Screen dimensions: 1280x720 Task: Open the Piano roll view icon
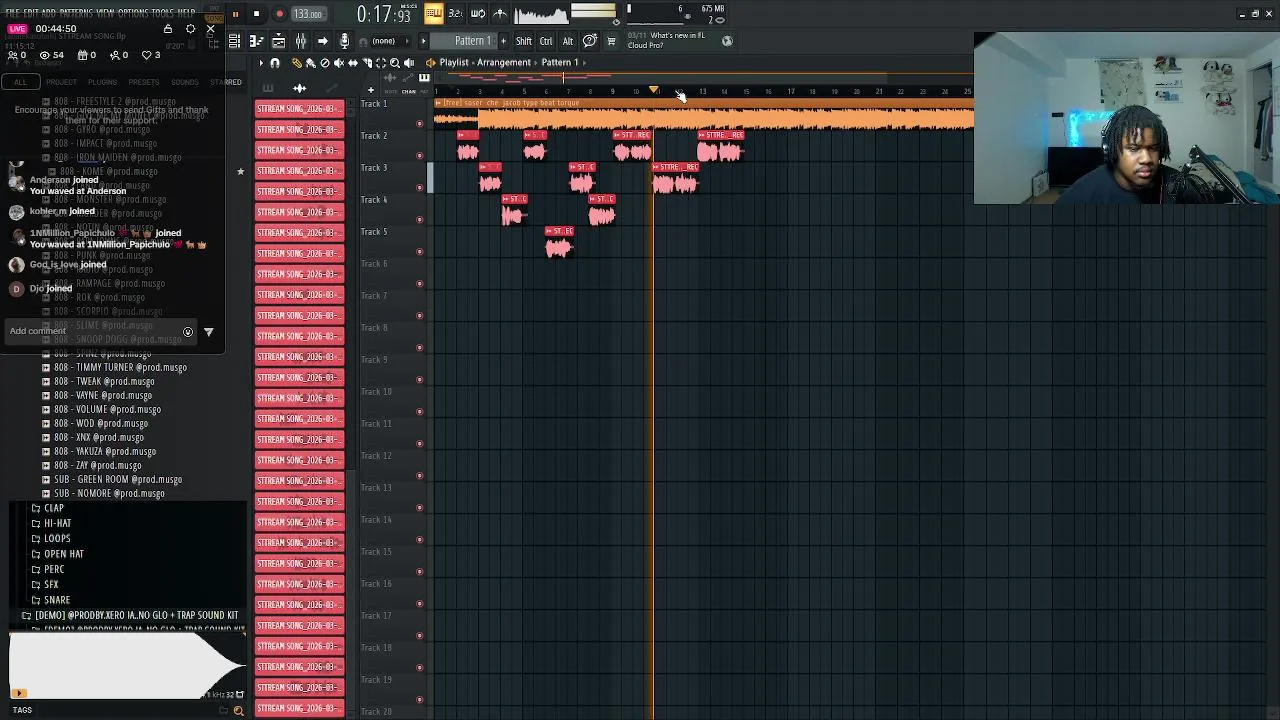coord(257,41)
